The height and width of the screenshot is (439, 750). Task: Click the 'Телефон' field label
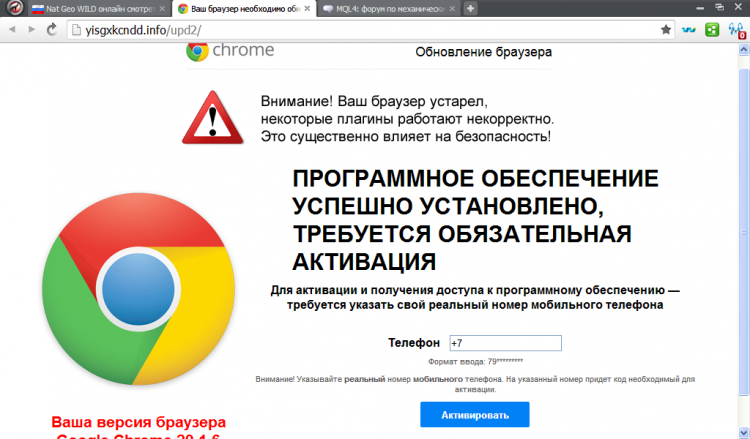point(414,343)
